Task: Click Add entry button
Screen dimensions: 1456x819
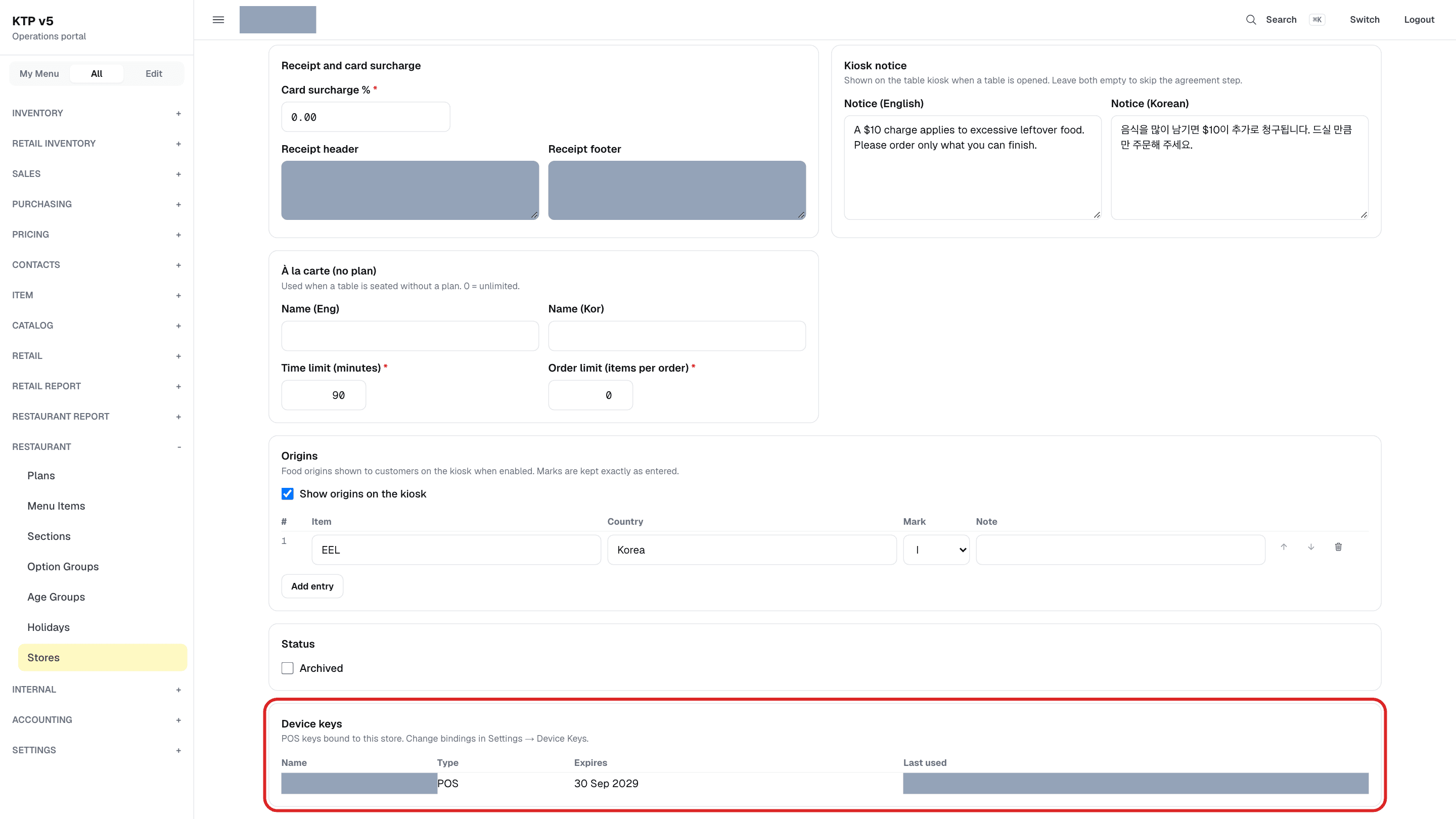Action: [x=312, y=586]
